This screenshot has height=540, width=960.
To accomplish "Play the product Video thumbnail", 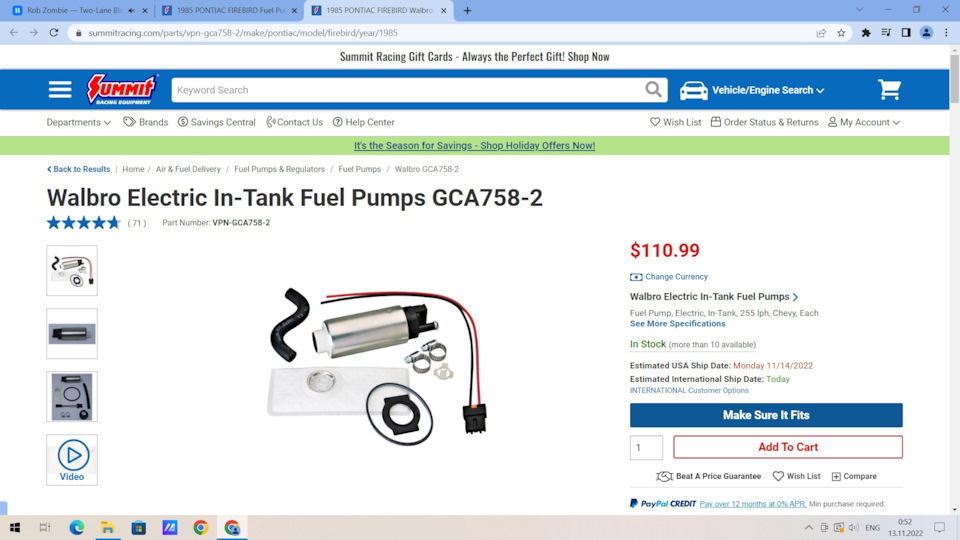I will click(x=72, y=460).
